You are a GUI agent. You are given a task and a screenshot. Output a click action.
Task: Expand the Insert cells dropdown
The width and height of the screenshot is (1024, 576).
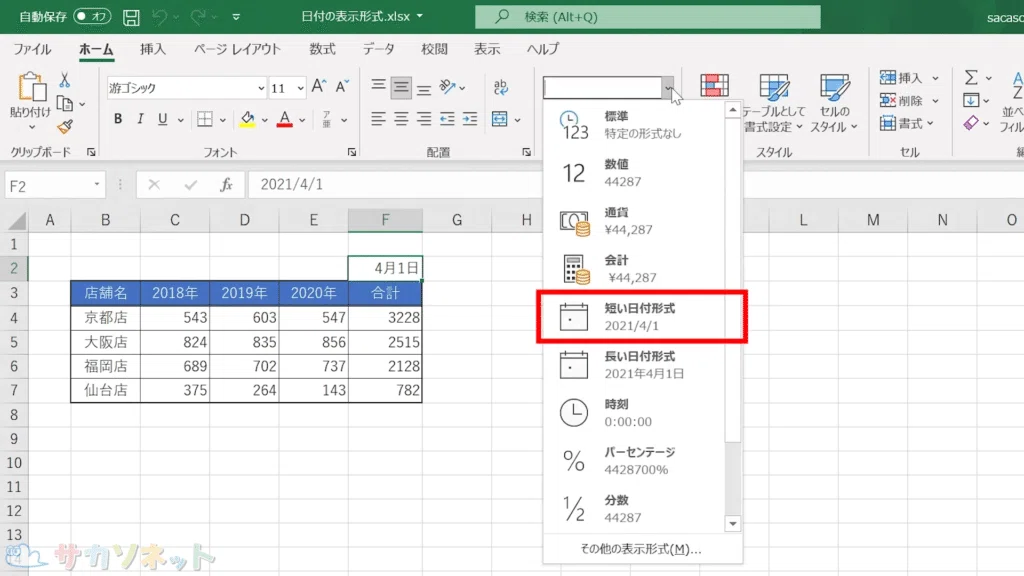click(x=935, y=78)
